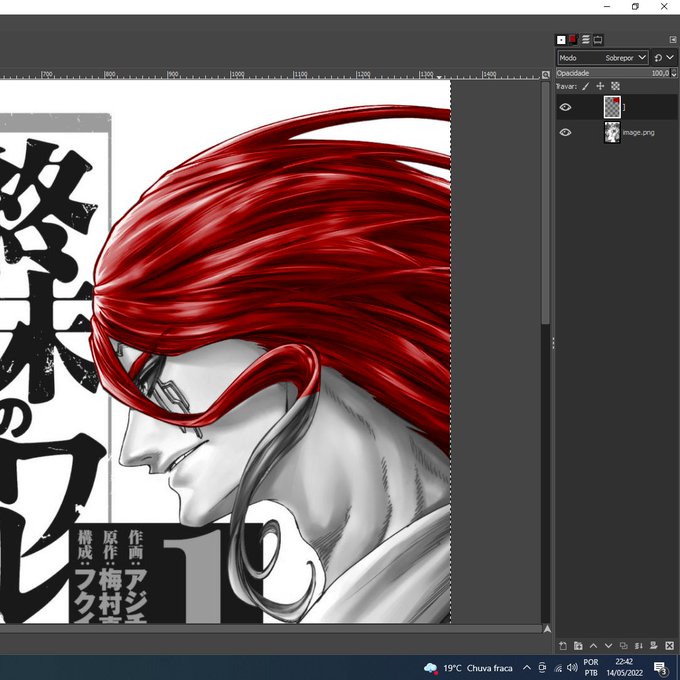Show hidden system tray icons
This screenshot has height=680, width=680.
(526, 667)
